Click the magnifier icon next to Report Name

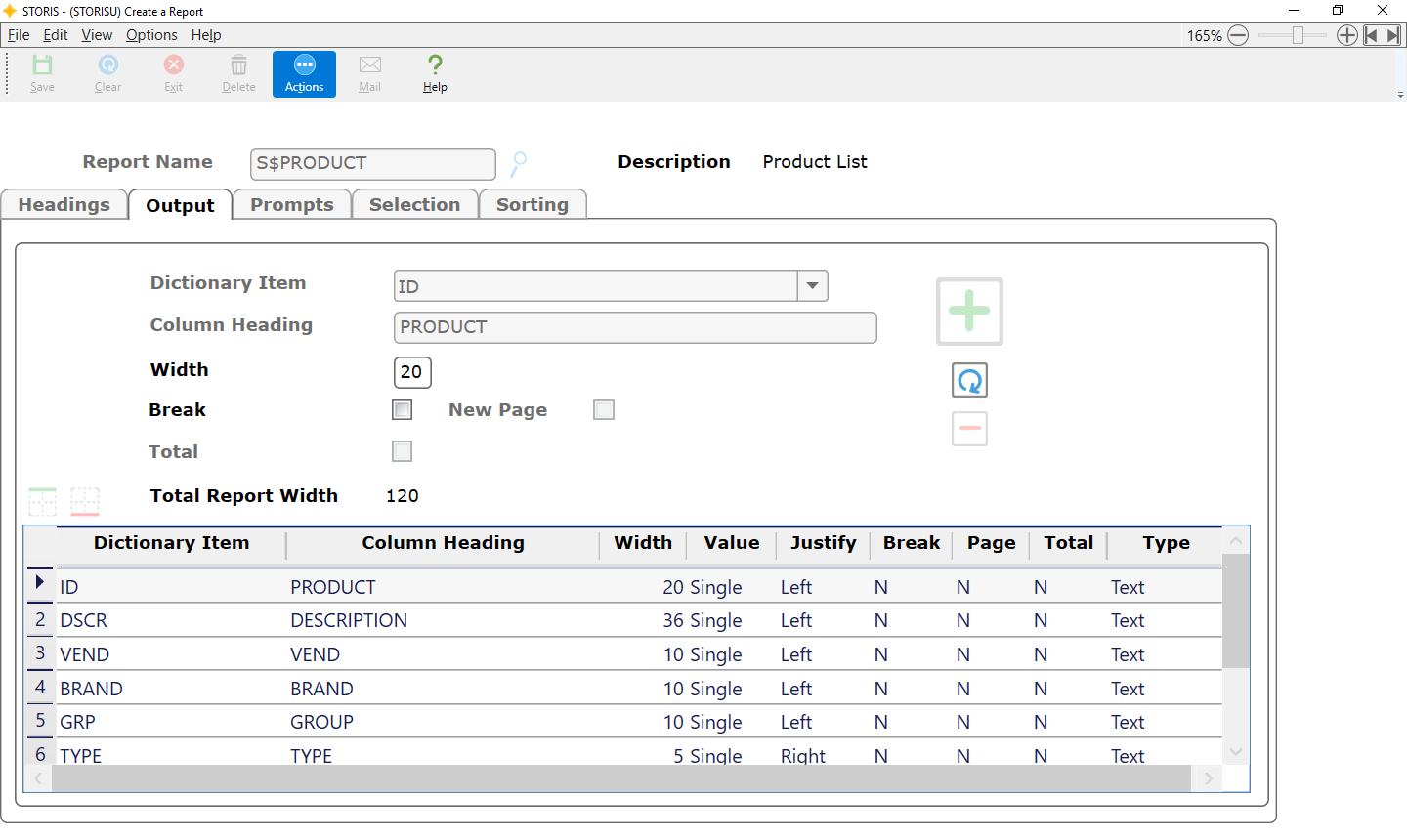coord(518,164)
